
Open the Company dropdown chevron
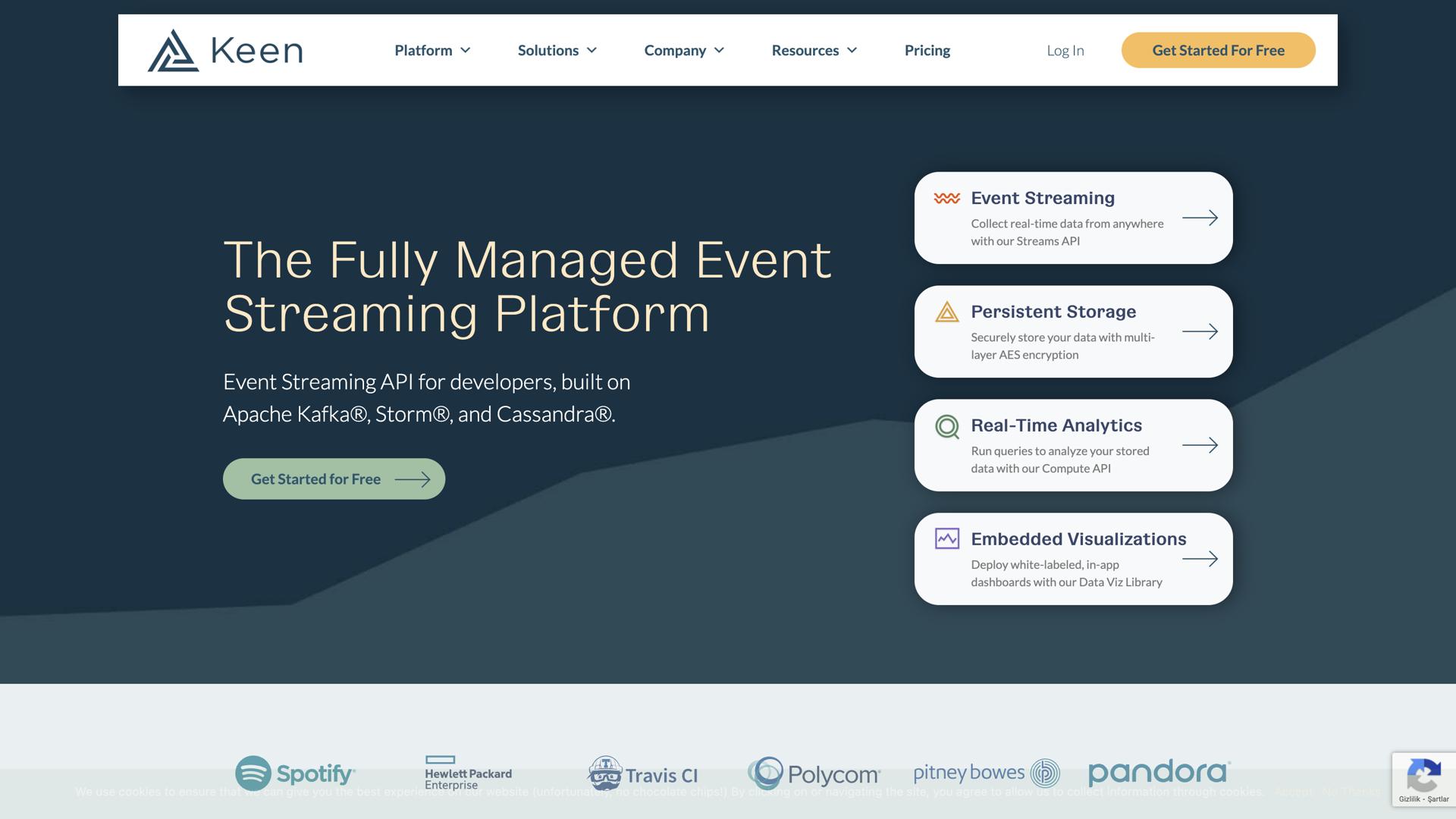point(719,51)
